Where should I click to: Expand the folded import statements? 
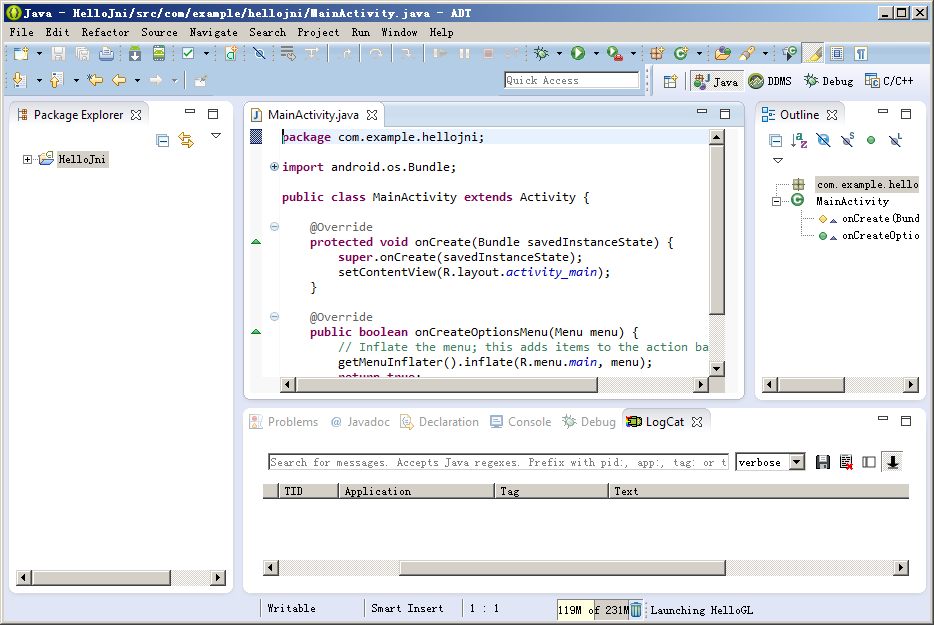coord(274,167)
